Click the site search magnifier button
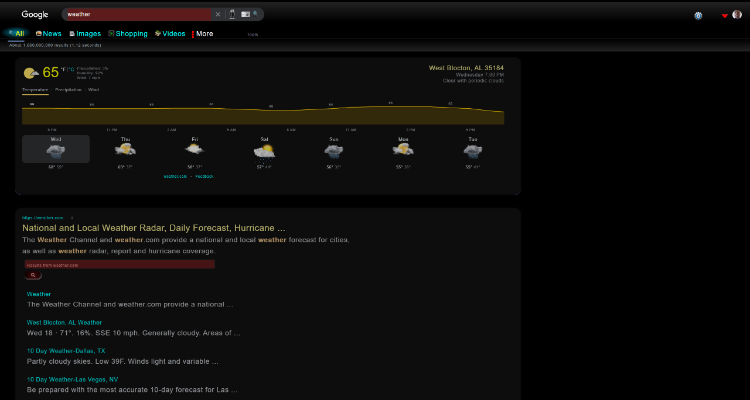The height and width of the screenshot is (400, 750). [33, 275]
